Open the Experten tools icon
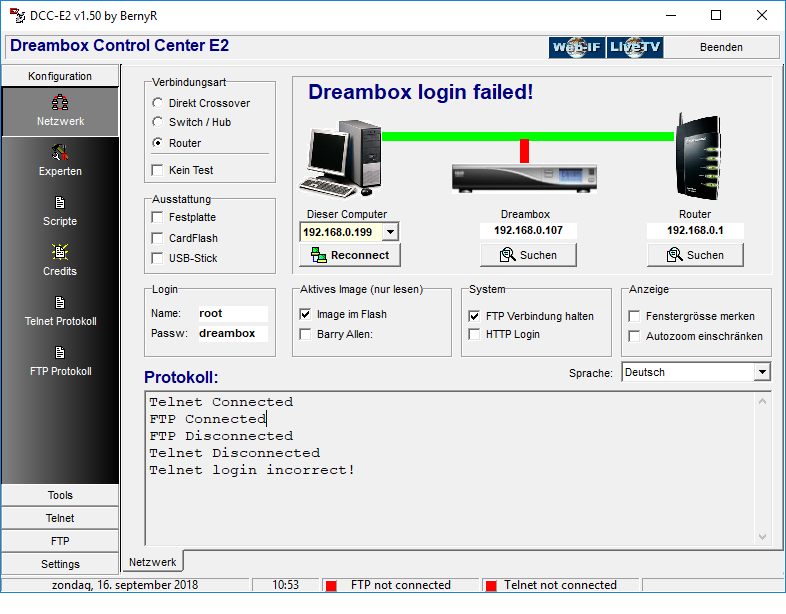Screen dimensions: 786x614 [x=60, y=152]
